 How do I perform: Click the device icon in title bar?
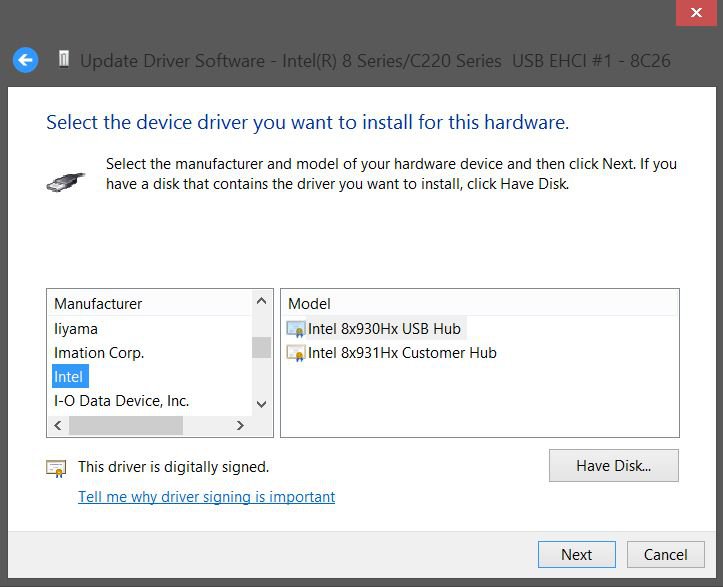coord(64,60)
